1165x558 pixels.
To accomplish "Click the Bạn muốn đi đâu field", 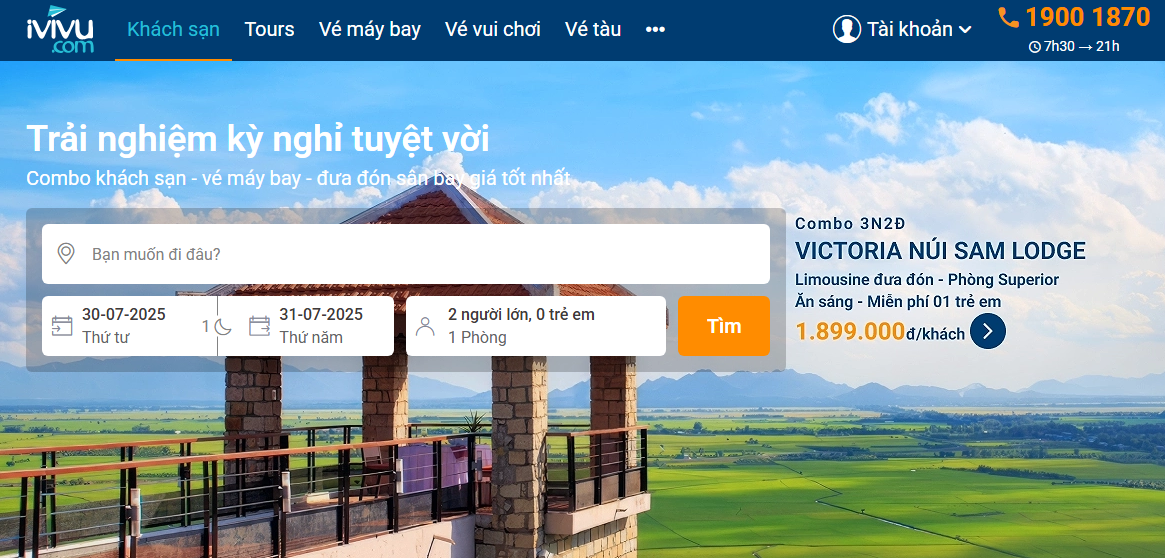I will click(406, 254).
